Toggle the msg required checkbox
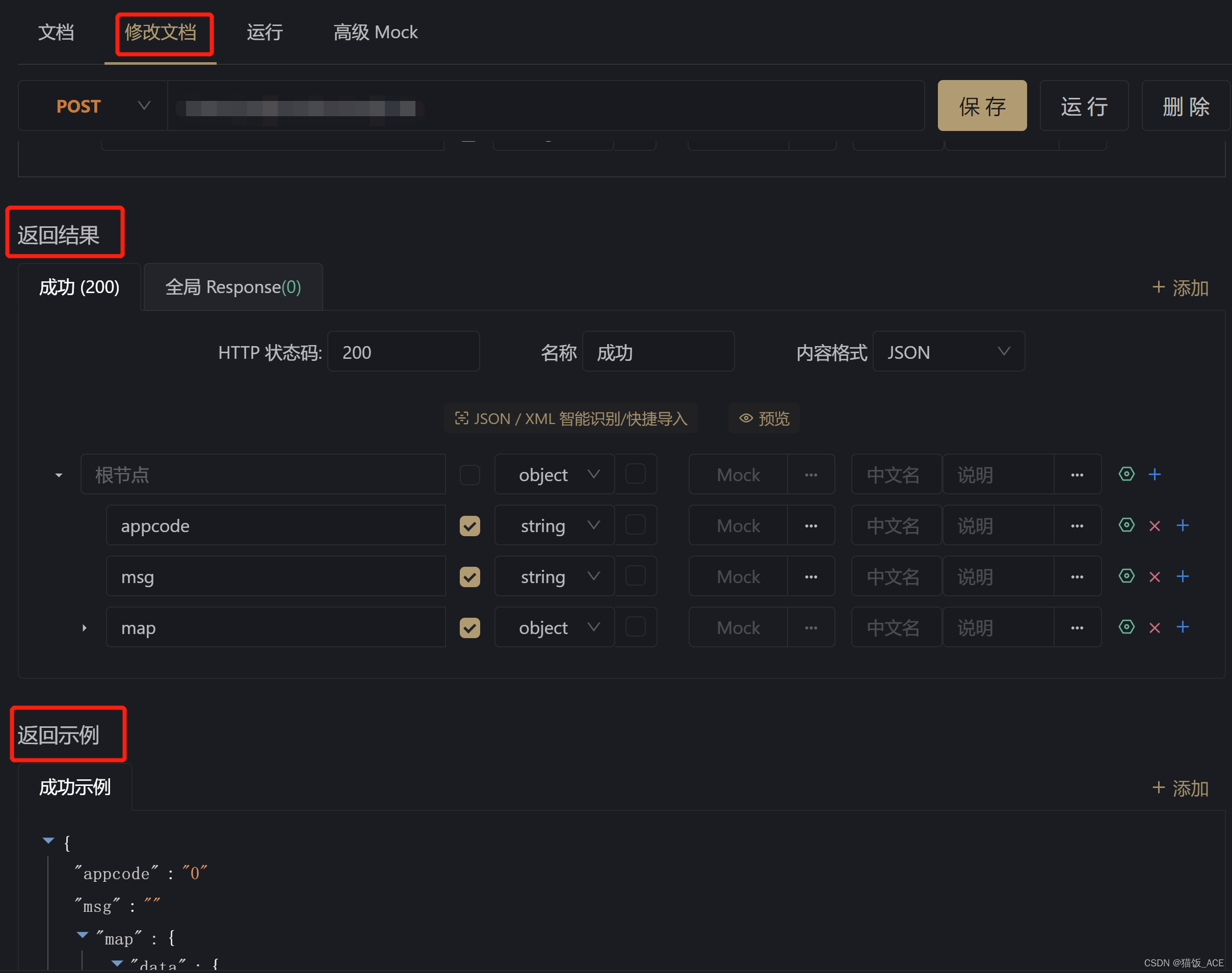 (469, 576)
